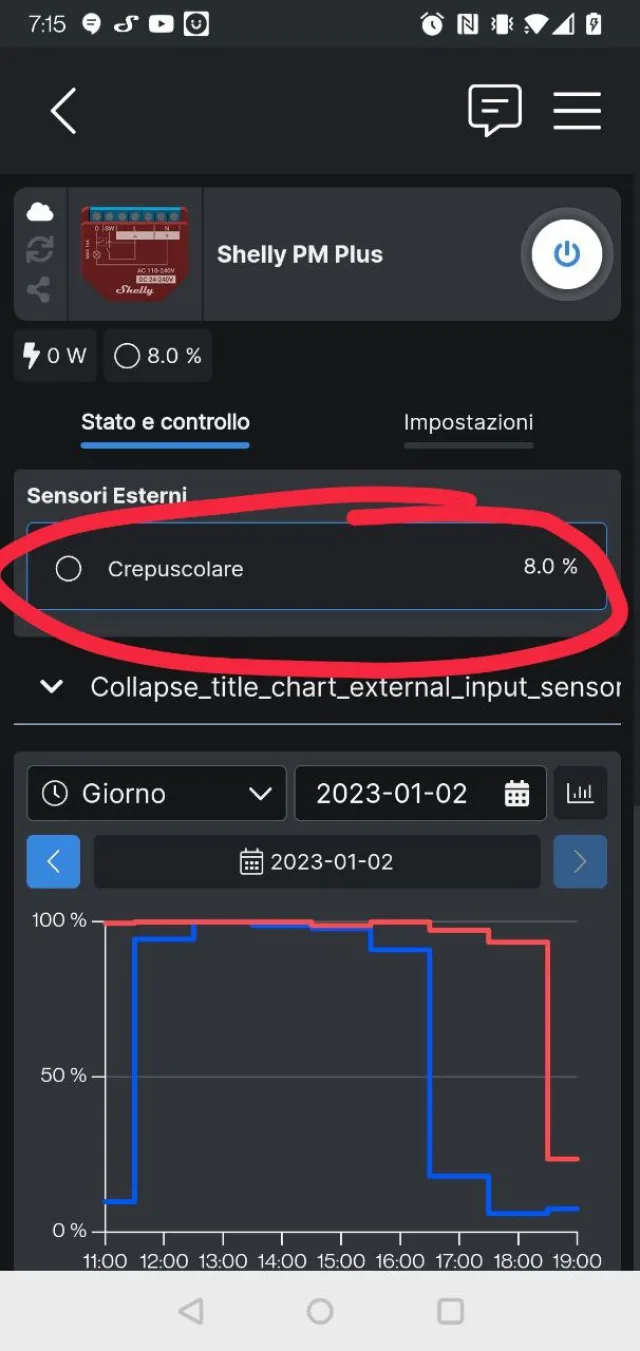Image resolution: width=640 pixels, height=1351 pixels.
Task: Open the cloud connectivity icon
Action: [x=39, y=210]
